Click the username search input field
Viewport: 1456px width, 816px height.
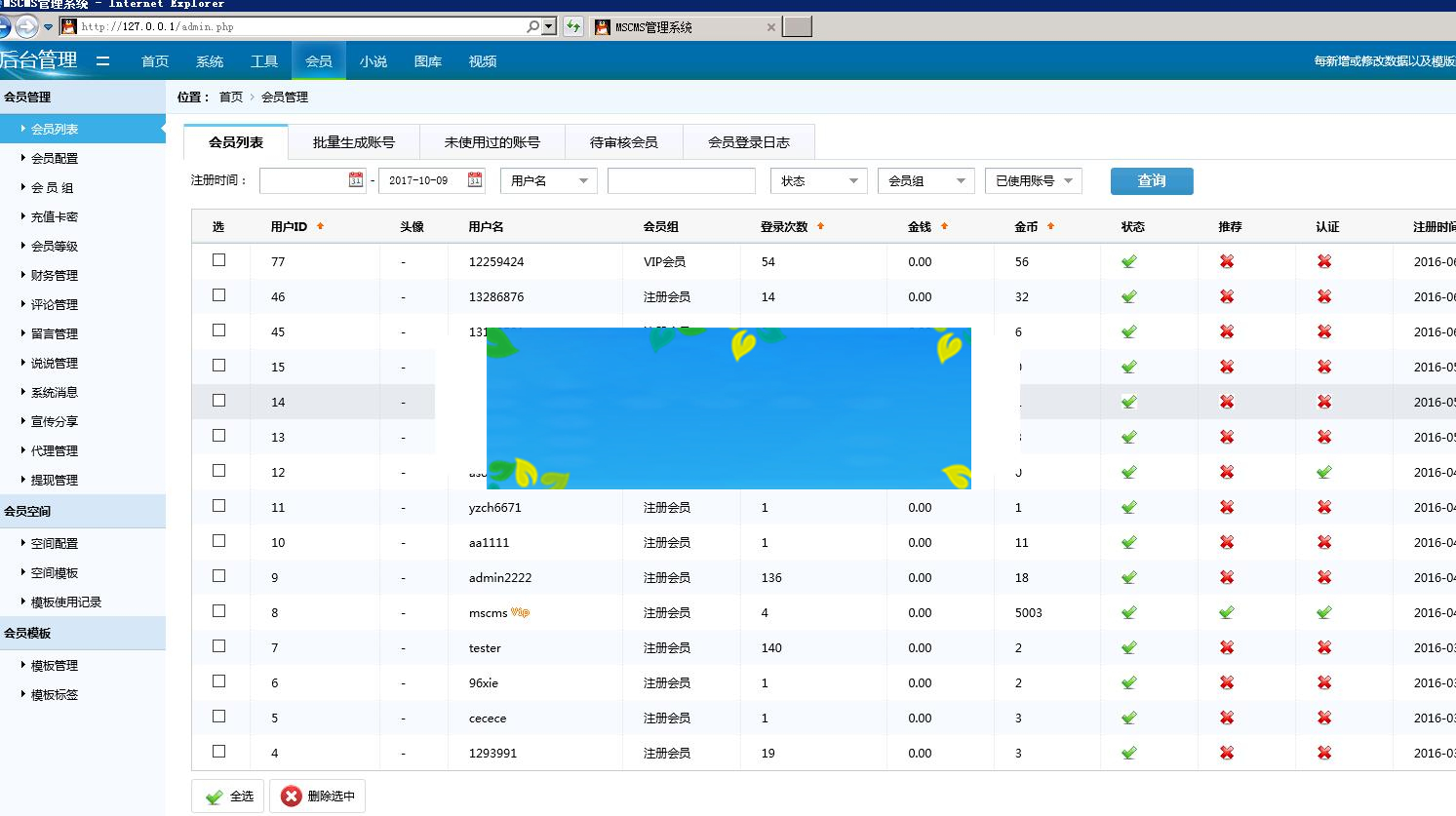pyautogui.click(x=681, y=180)
